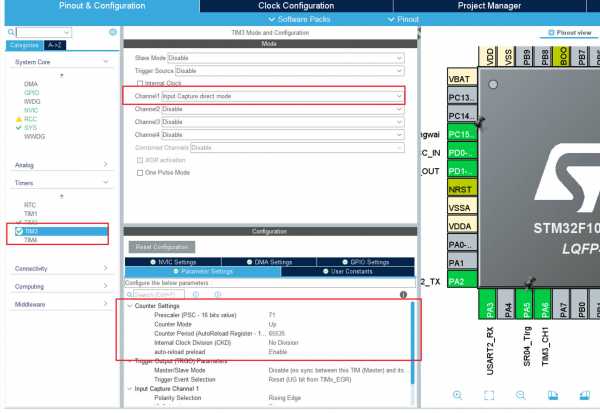Screen dimensions: 600x413
Task: Open the User Constants tab
Action: click(347, 271)
